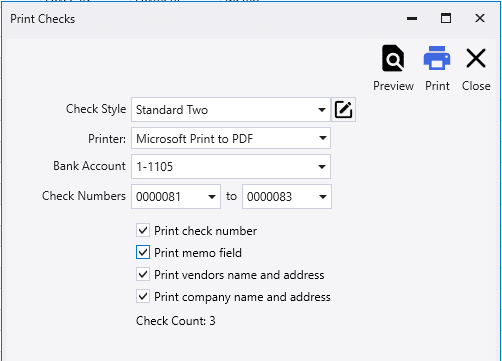Click the Print text label
Viewport: 502px width, 361px height.
point(437,86)
